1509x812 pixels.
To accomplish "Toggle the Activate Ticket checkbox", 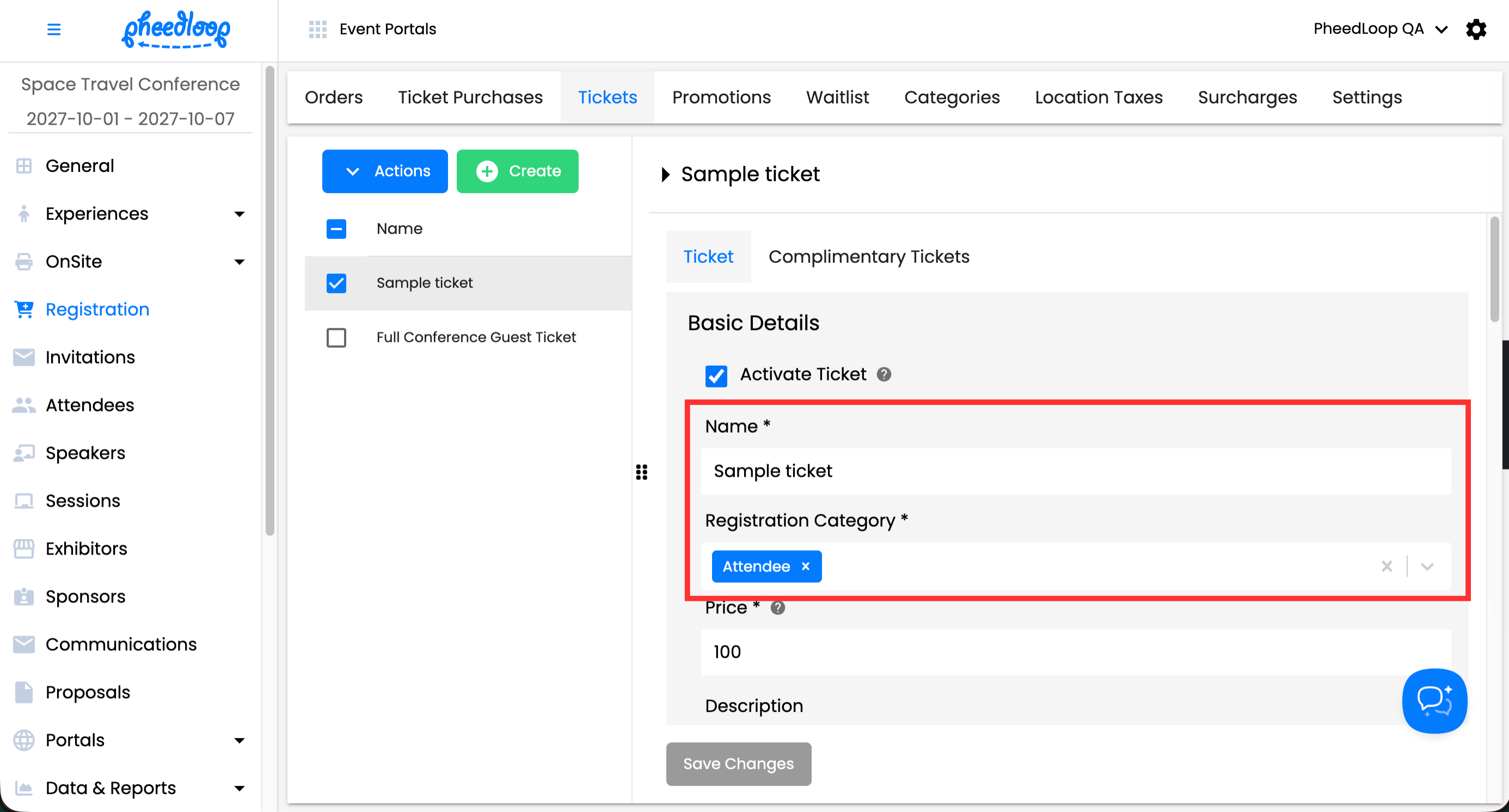I will tap(715, 376).
